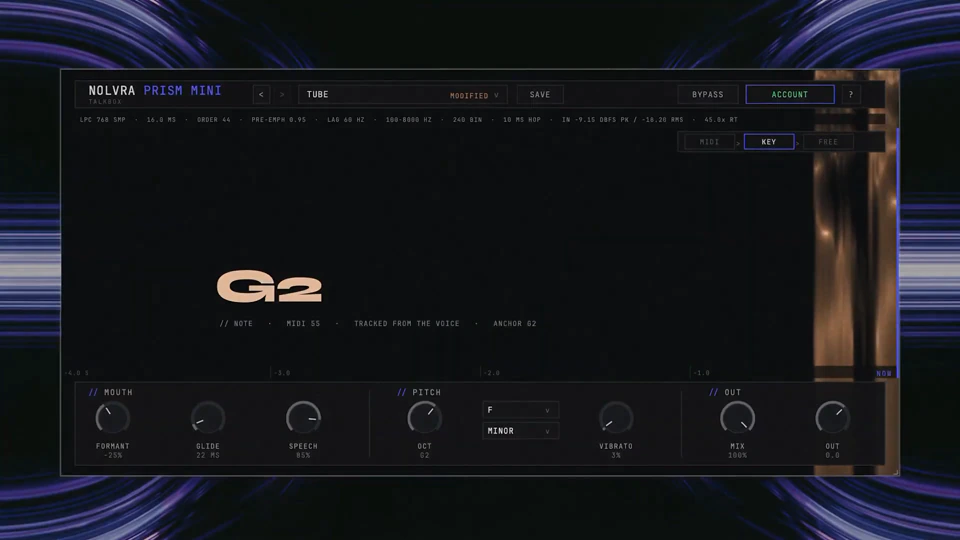Go to the previous preset arrow
960x540 pixels.
click(x=261, y=94)
